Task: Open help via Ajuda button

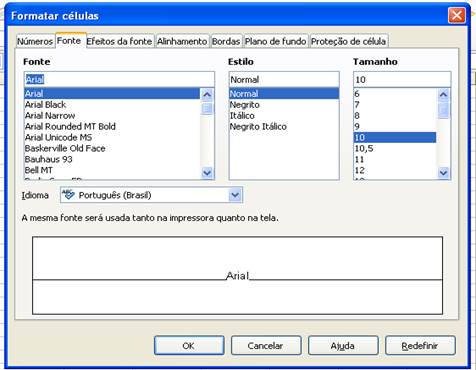Action: [343, 345]
